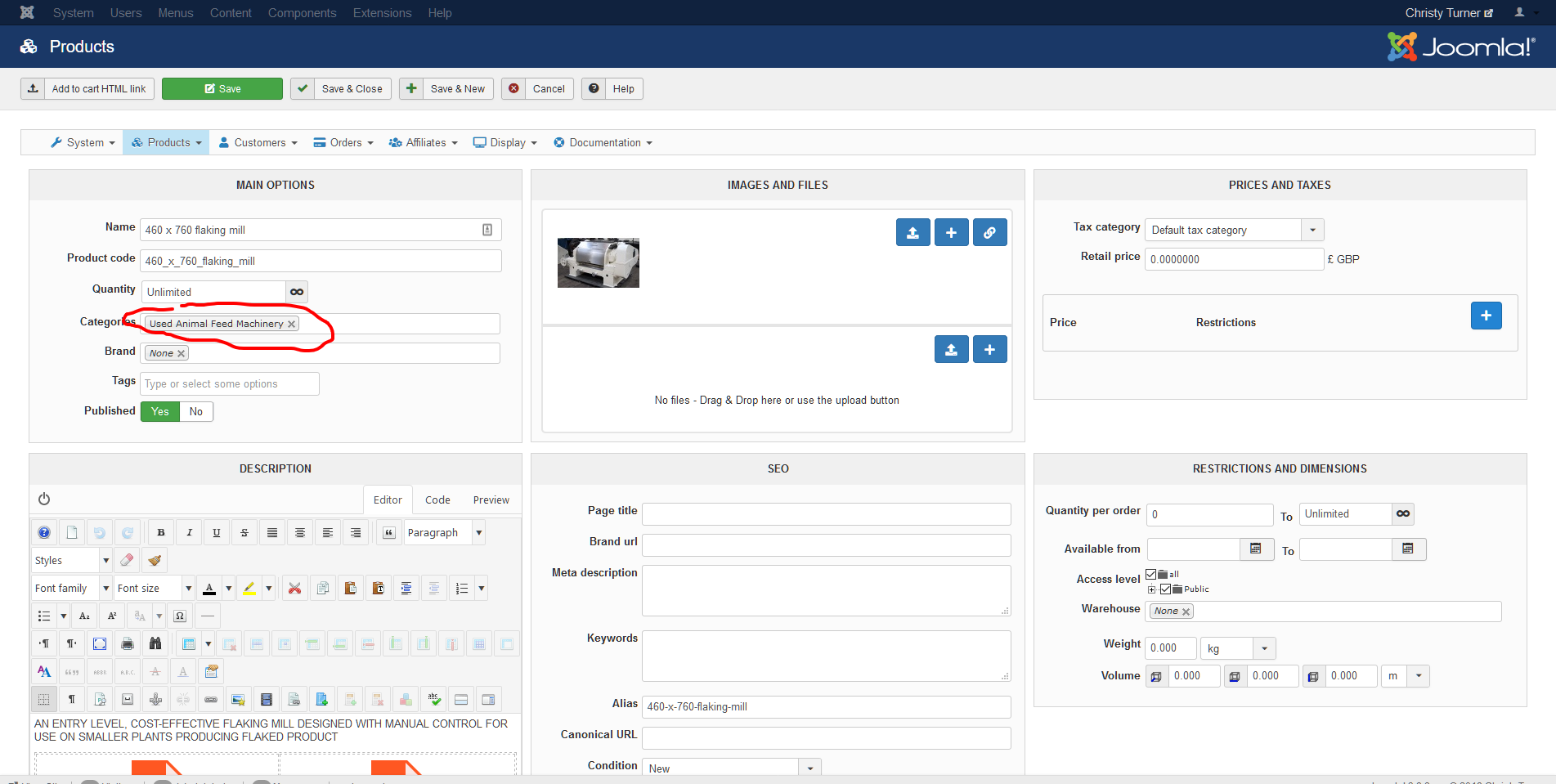Screen dimensions: 1556x784
Task: Open the editor help icon
Action: point(44,533)
